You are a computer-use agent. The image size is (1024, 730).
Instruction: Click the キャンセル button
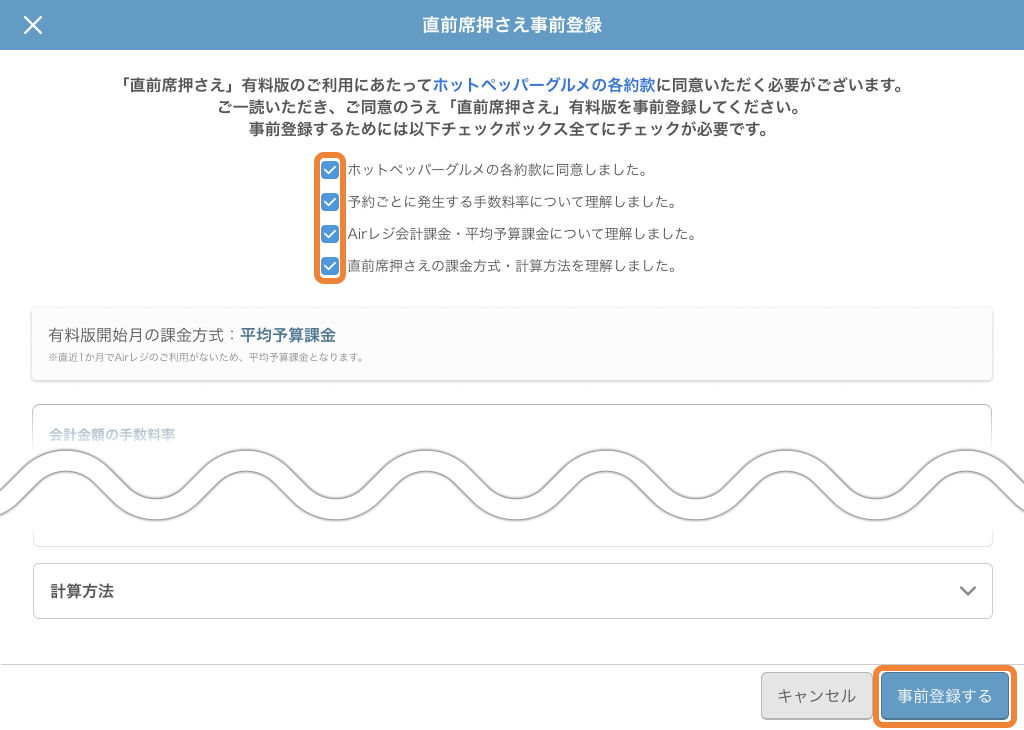click(x=817, y=695)
